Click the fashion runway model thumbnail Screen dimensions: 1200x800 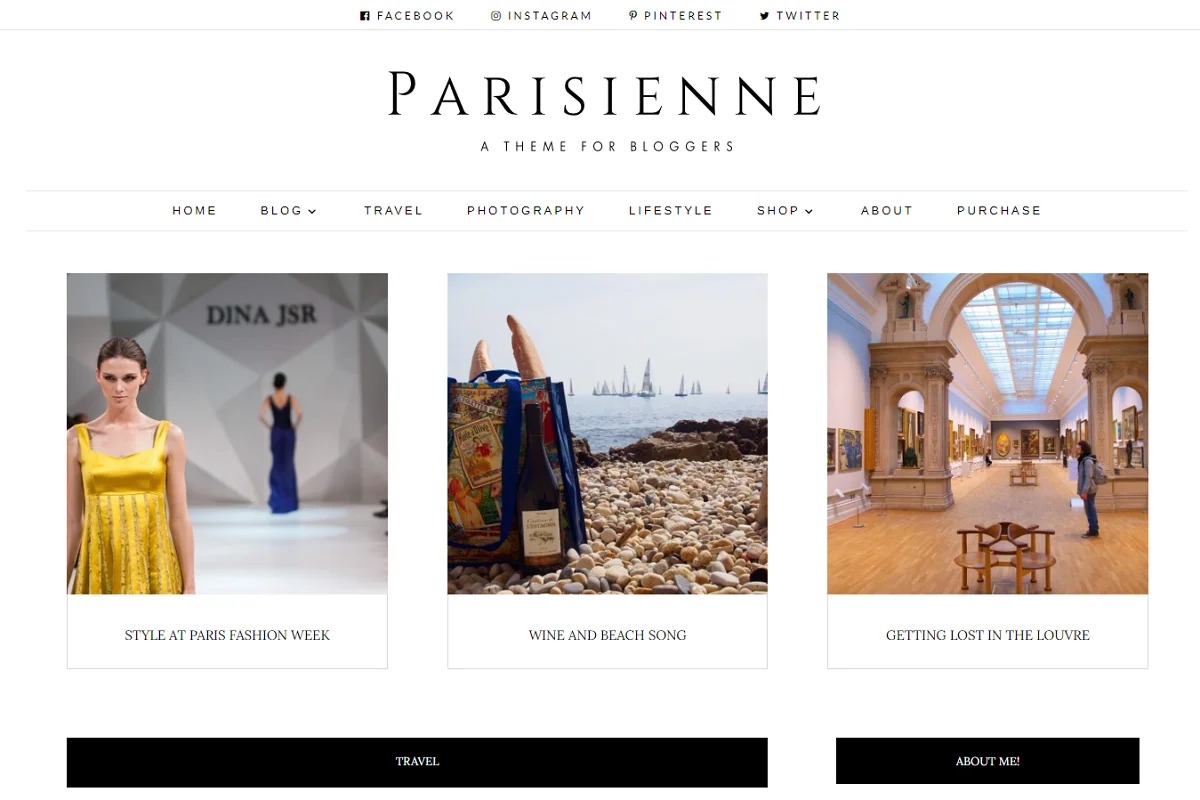[227, 434]
